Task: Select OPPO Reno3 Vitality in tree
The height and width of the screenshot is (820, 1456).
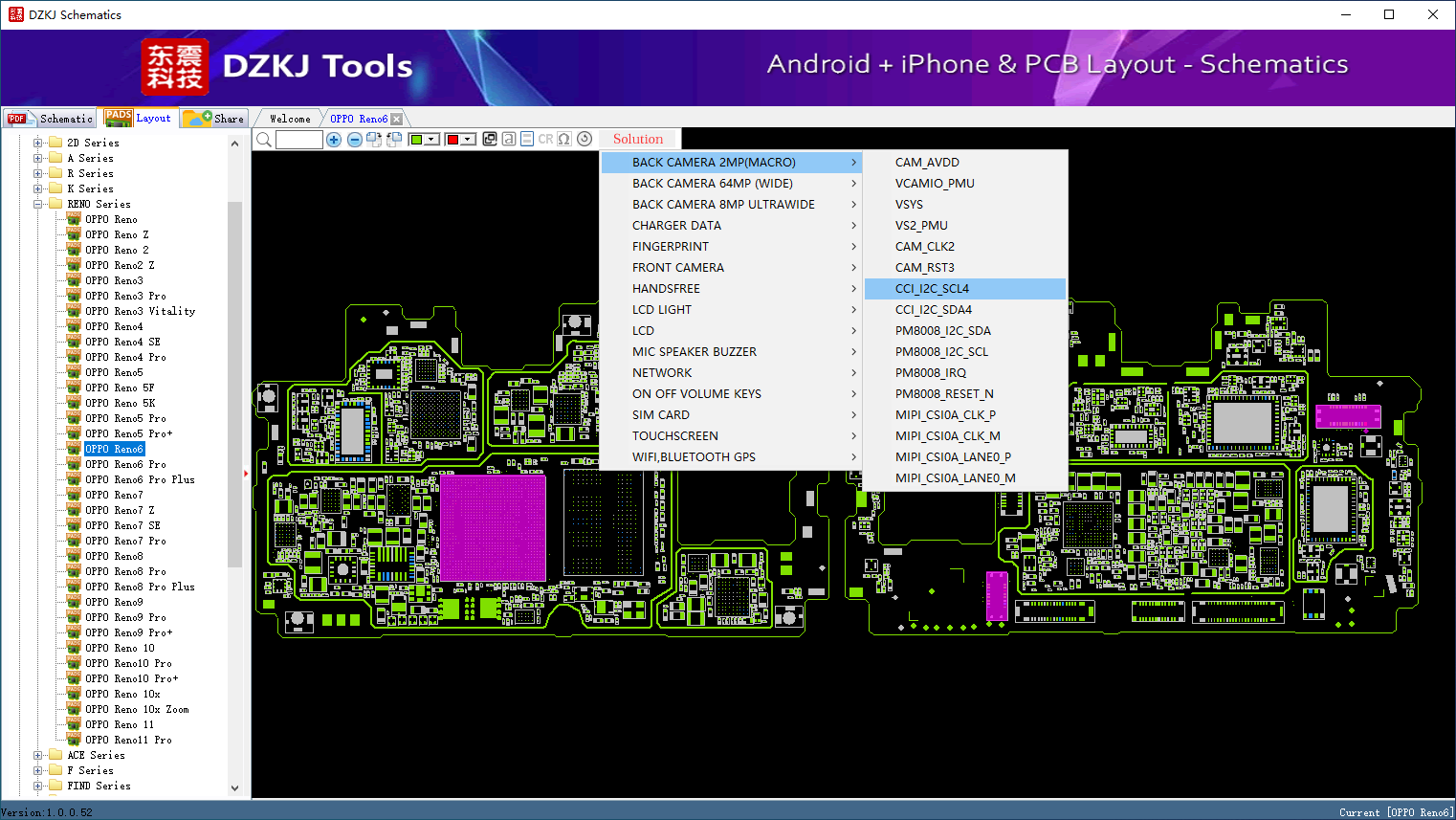Action: 140,311
